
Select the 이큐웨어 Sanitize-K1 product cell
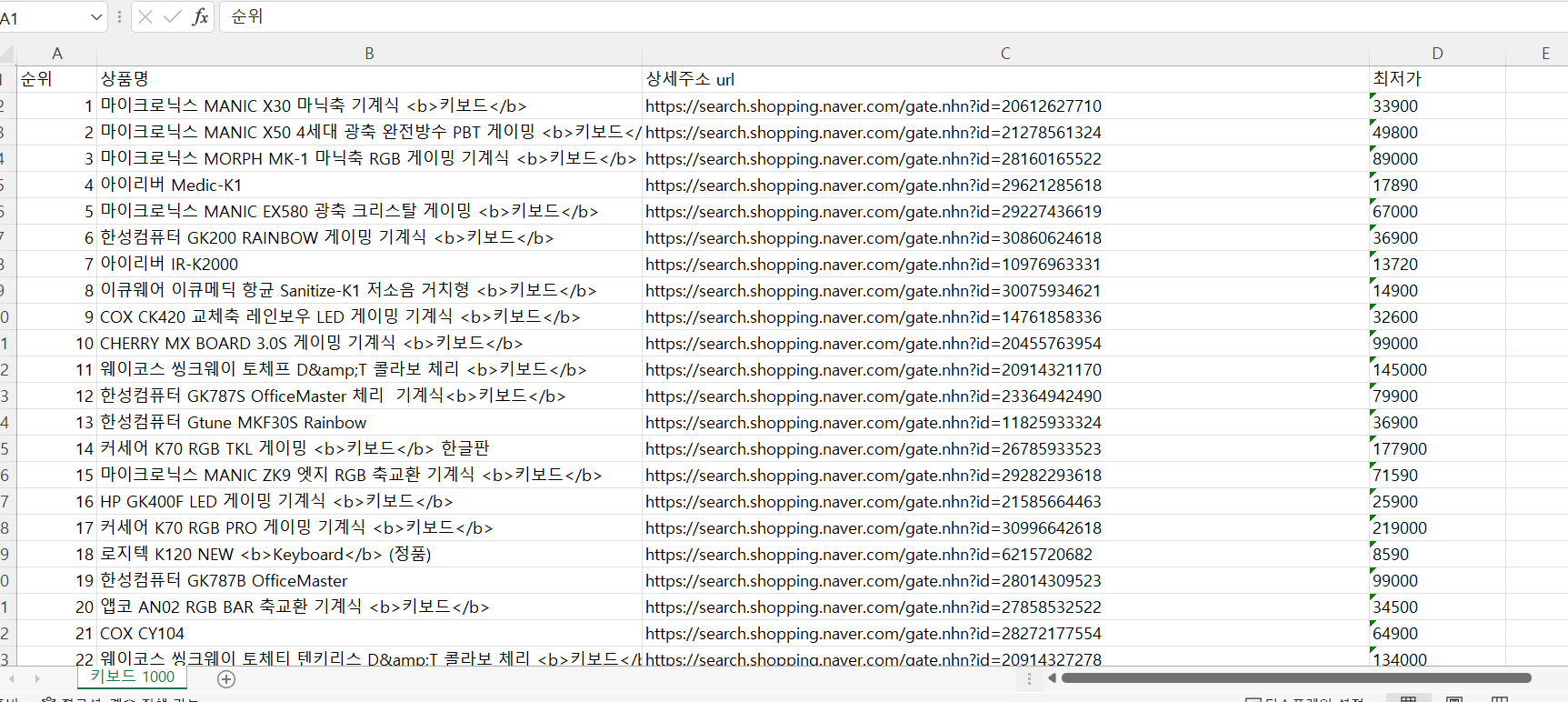pos(369,290)
